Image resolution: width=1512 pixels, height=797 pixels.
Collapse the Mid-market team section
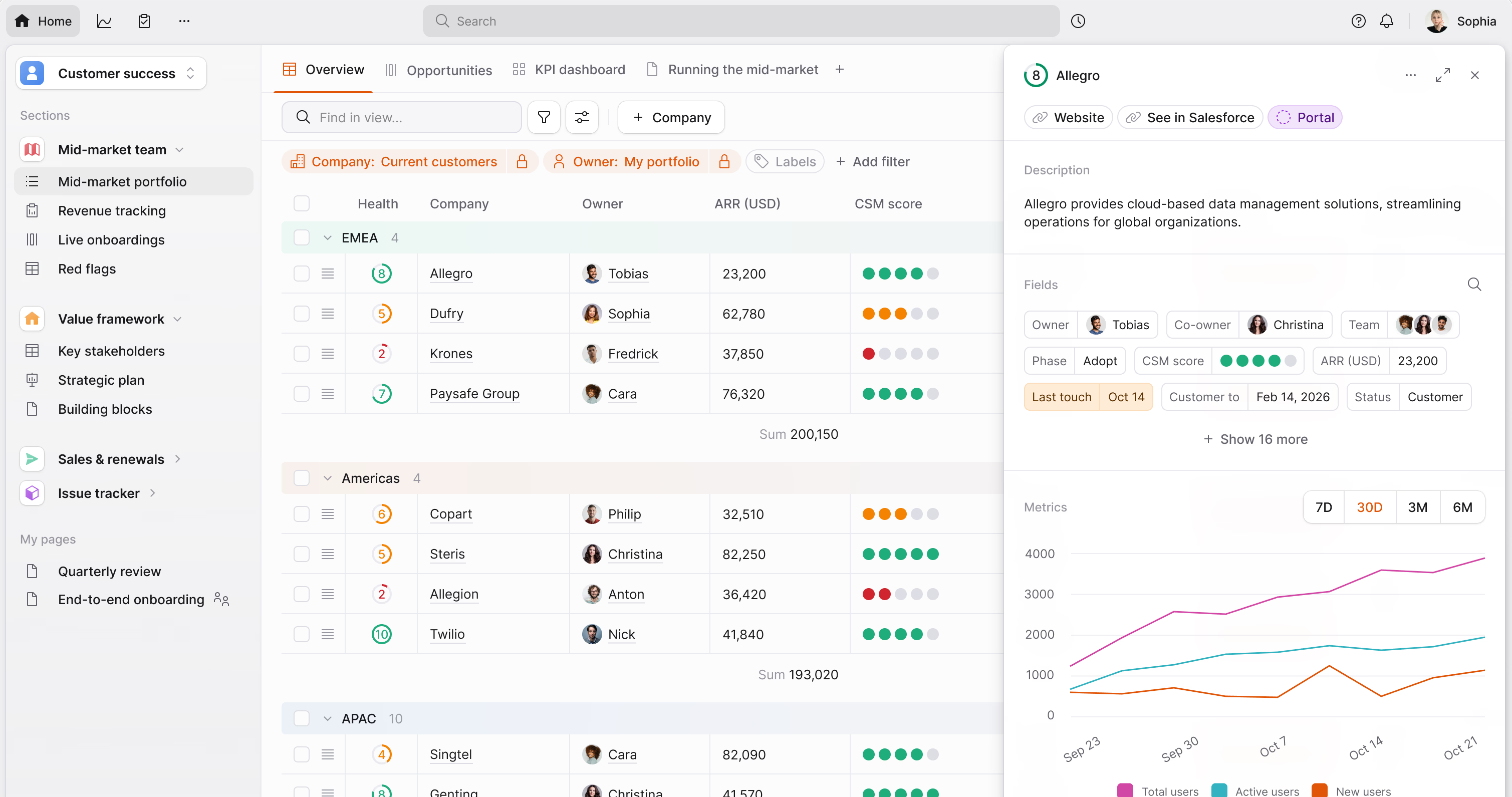(x=180, y=150)
